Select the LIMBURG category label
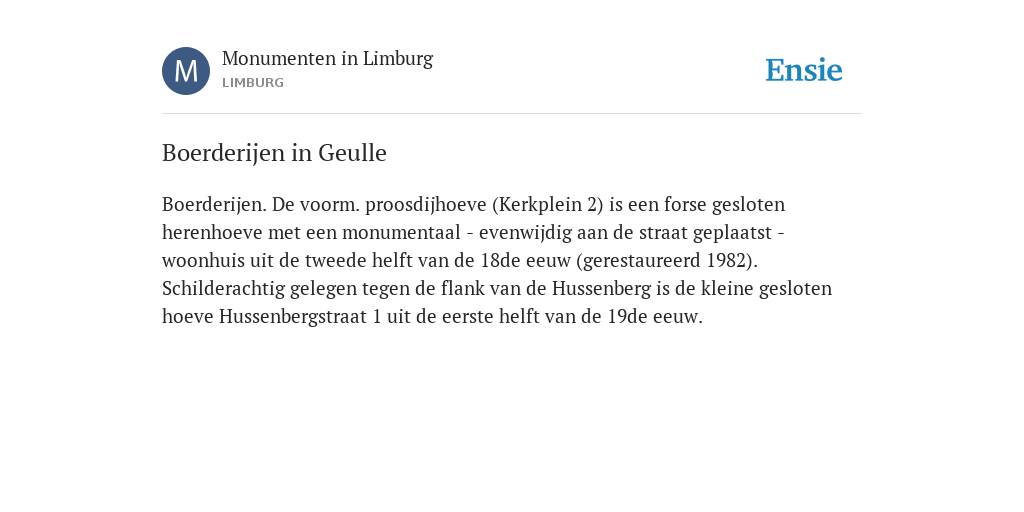The height and width of the screenshot is (512, 1024). click(x=253, y=83)
